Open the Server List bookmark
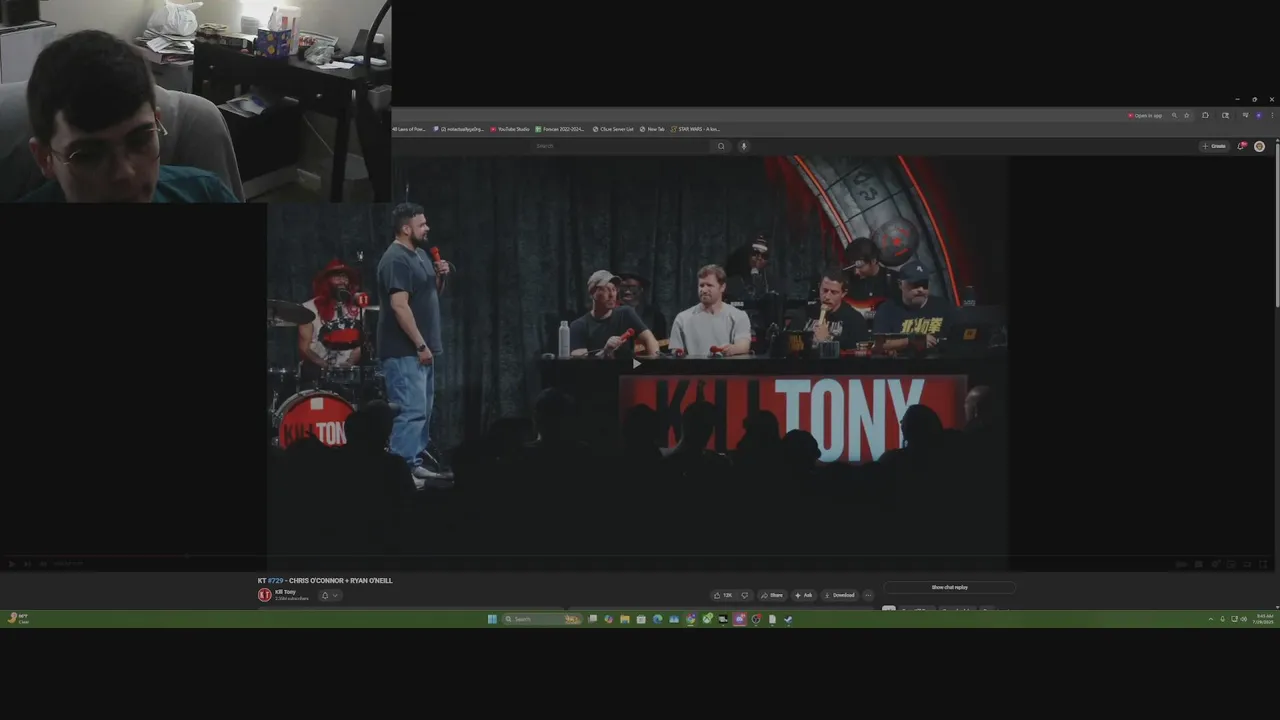 (x=613, y=129)
